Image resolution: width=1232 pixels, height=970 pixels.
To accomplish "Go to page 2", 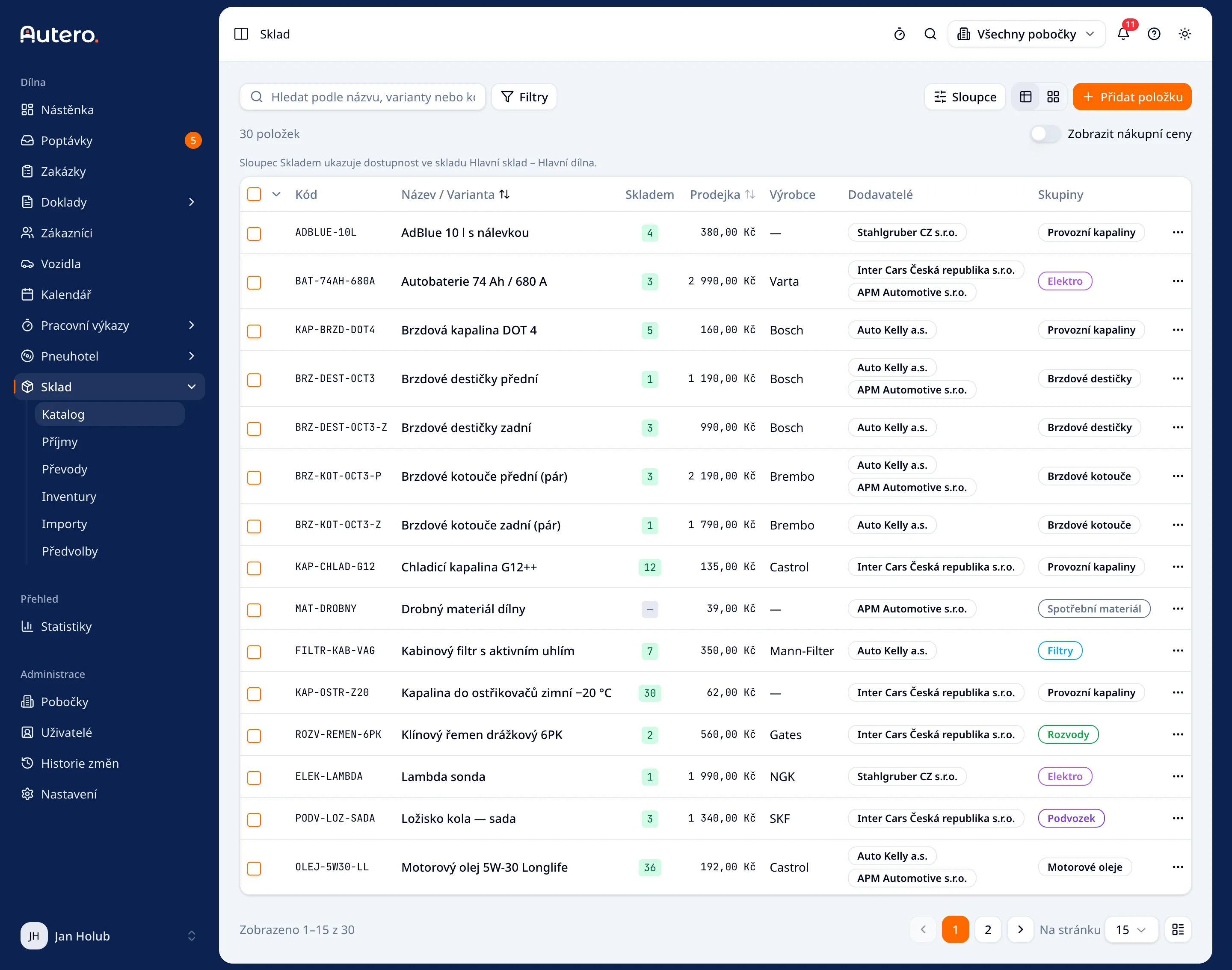I will tap(987, 930).
